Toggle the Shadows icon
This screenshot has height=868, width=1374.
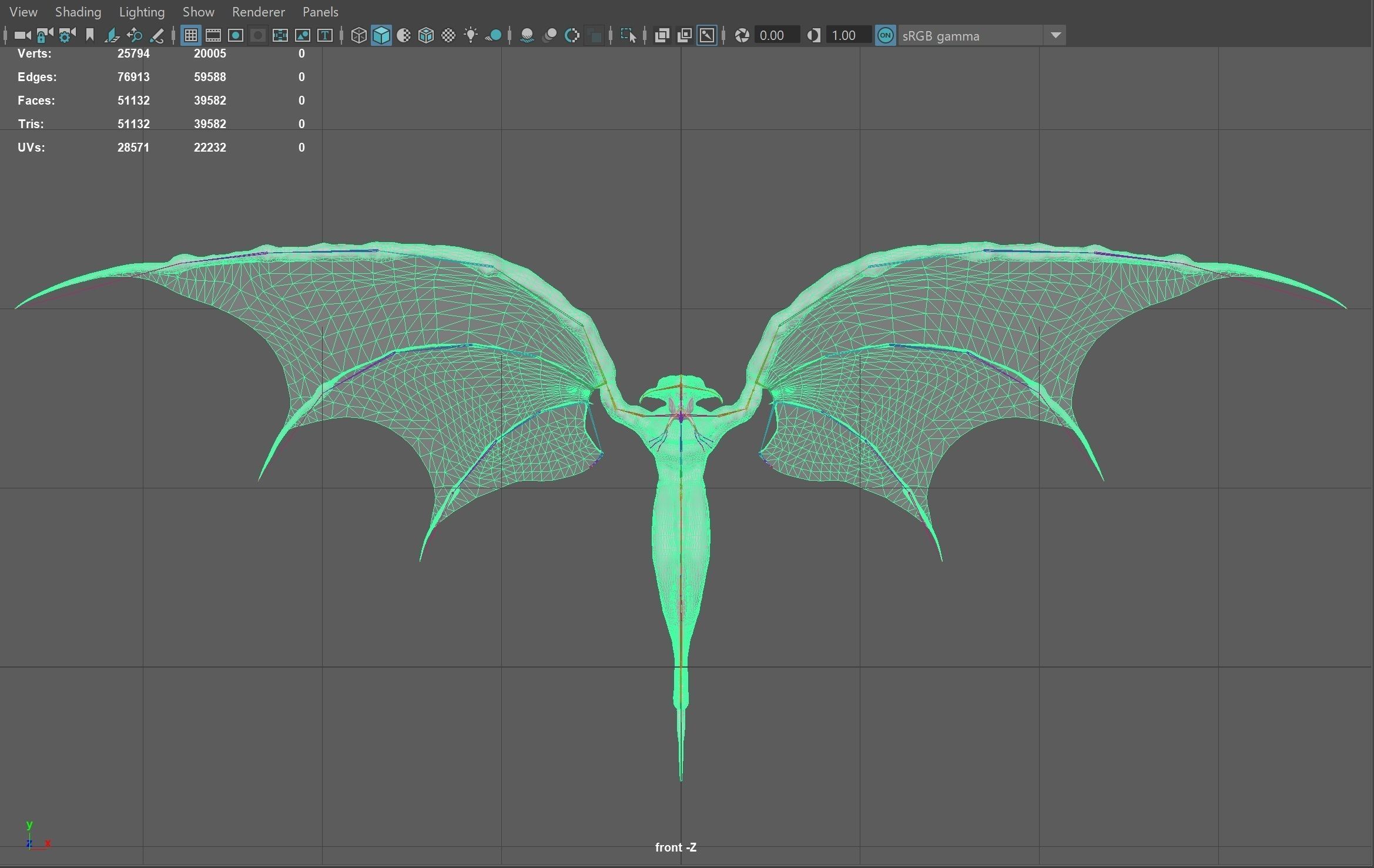[x=494, y=36]
